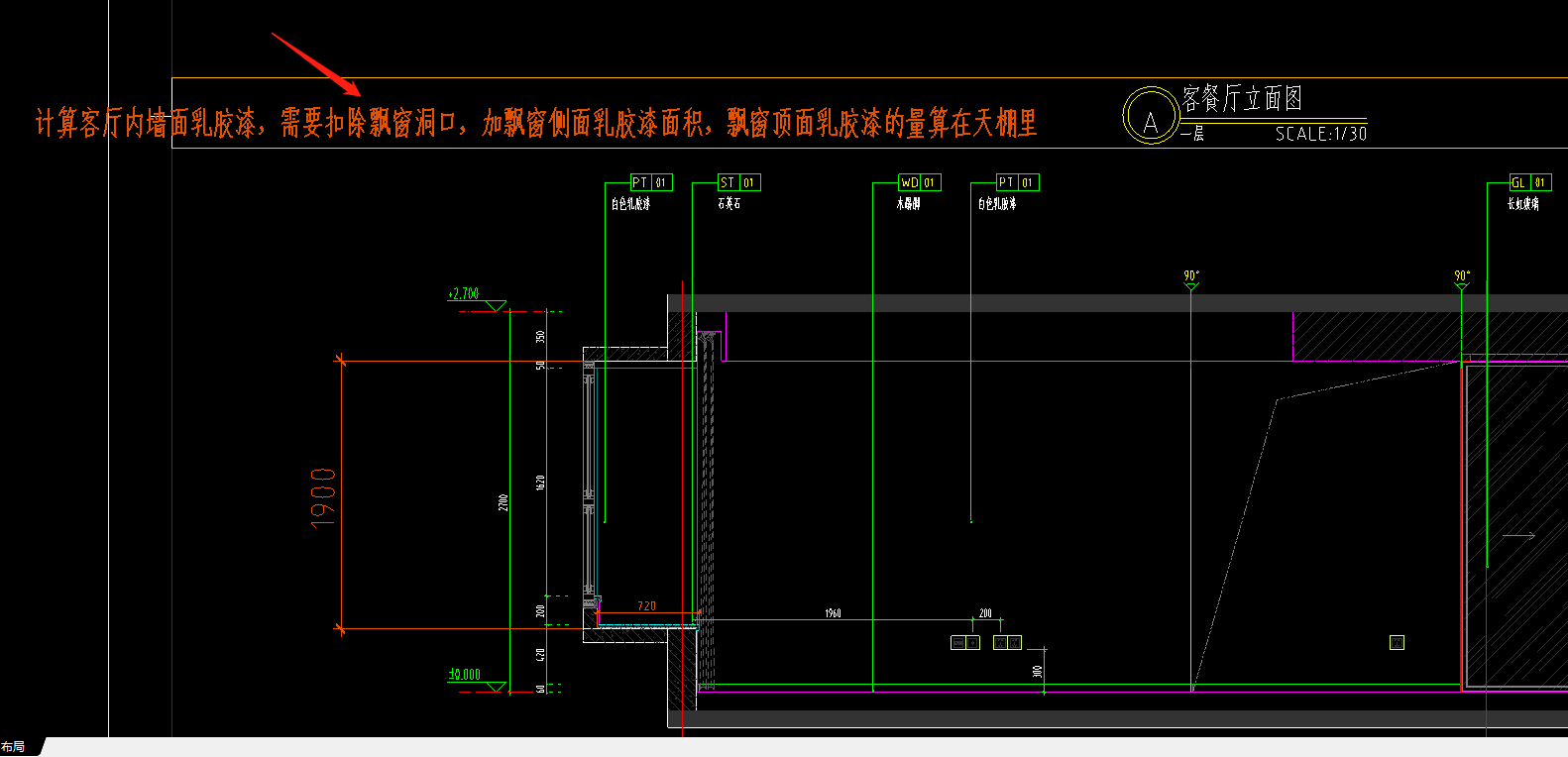The width and height of the screenshot is (1568, 757).
Task: Click the PT 01 tag beside ST 01
Action: 651,182
